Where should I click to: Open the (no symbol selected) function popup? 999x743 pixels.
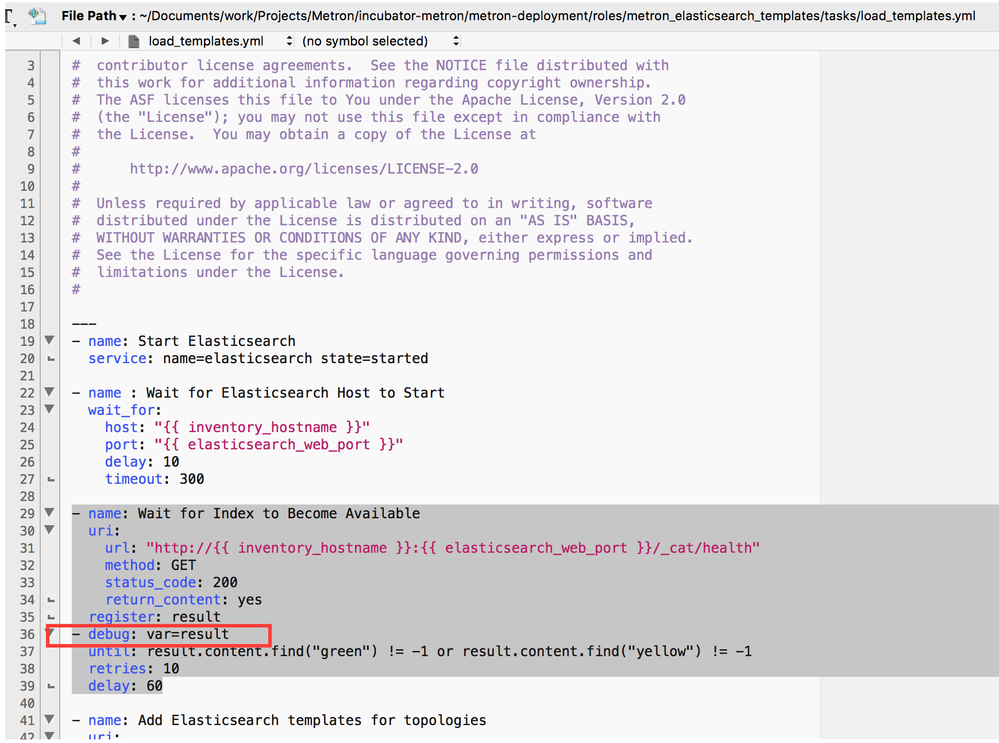[380, 41]
